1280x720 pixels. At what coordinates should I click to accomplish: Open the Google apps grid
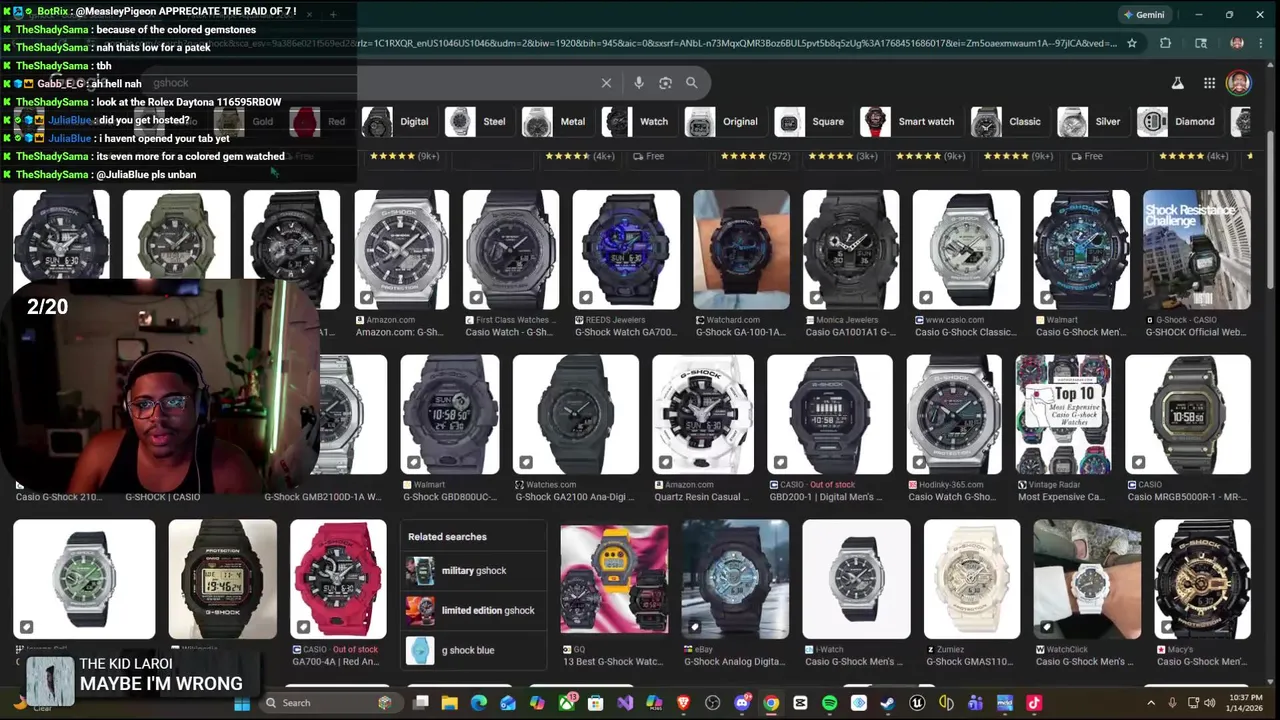coord(1209,83)
